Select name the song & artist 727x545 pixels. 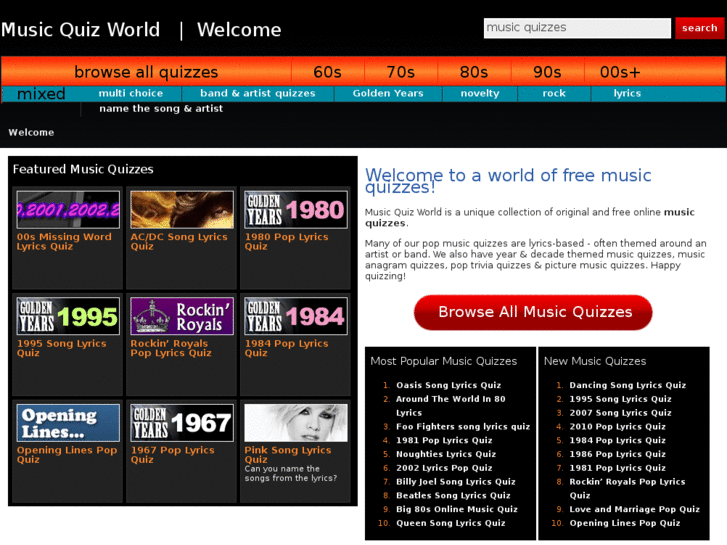pos(161,109)
